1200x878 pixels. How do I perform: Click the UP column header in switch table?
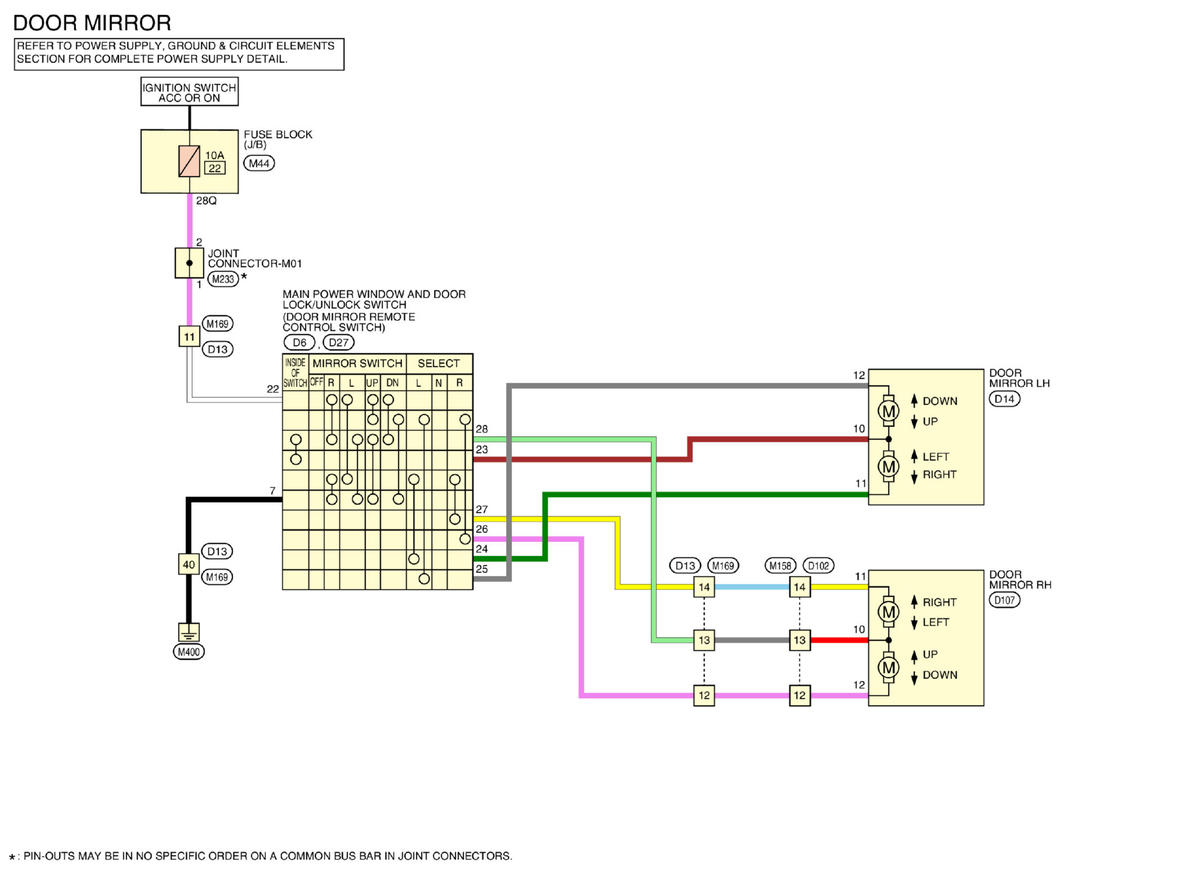point(372,382)
